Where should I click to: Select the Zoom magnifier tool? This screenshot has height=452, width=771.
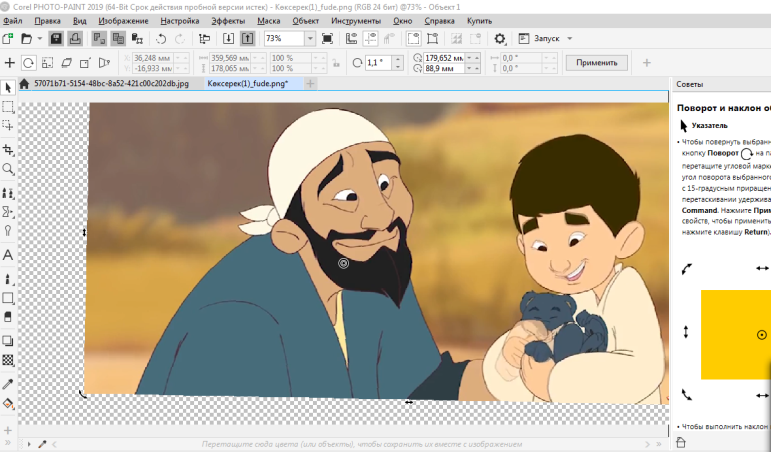(8, 169)
